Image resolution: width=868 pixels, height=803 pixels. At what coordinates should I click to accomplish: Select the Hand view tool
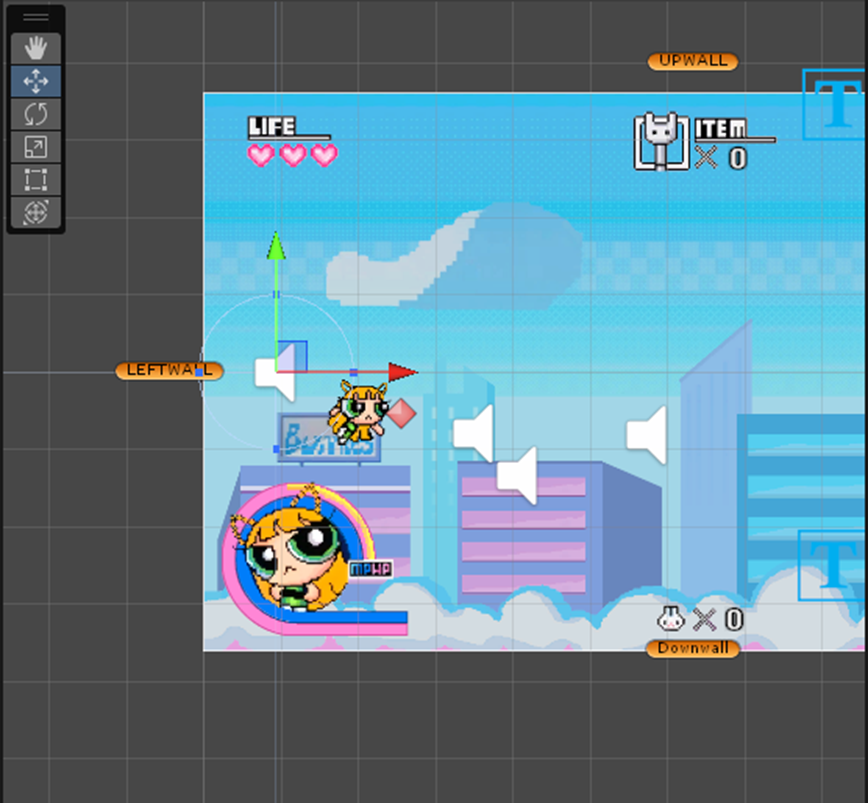pyautogui.click(x=35, y=48)
